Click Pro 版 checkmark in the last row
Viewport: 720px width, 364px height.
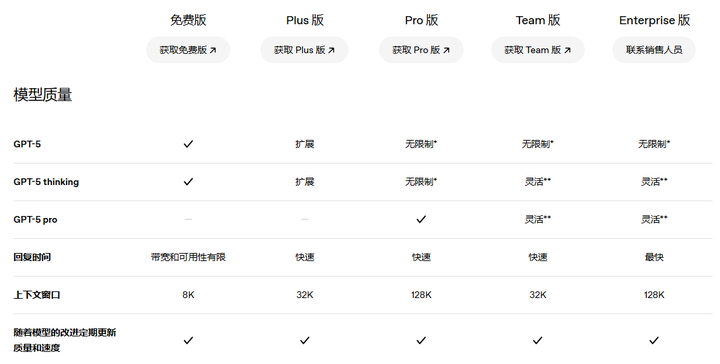tap(421, 340)
